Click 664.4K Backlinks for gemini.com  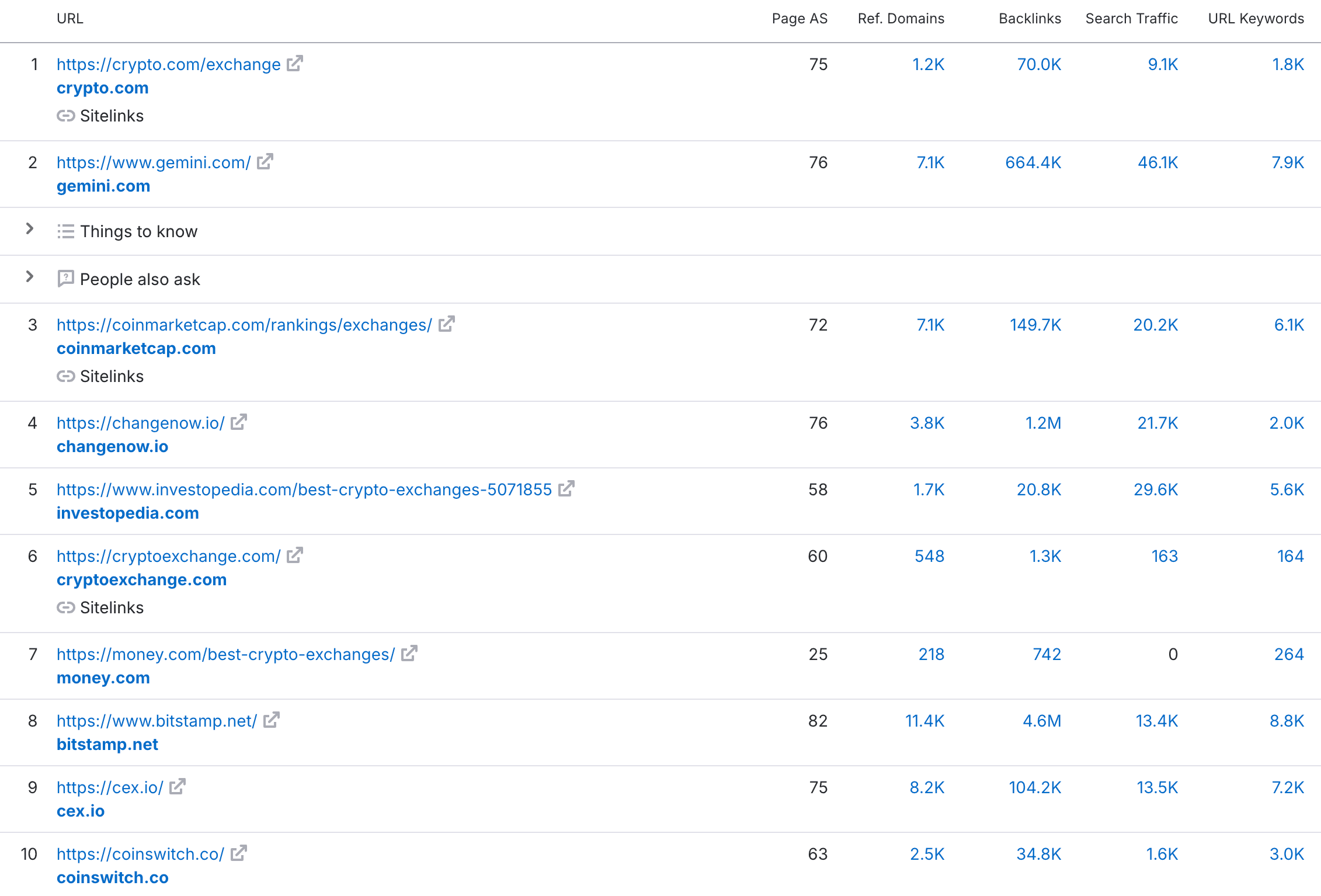[x=1033, y=162]
